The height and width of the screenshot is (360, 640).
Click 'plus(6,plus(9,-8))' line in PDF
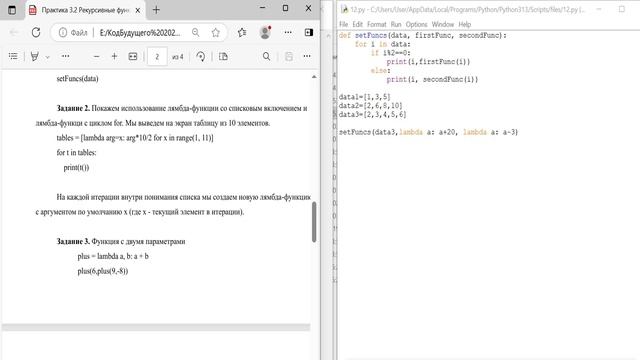pos(103,271)
